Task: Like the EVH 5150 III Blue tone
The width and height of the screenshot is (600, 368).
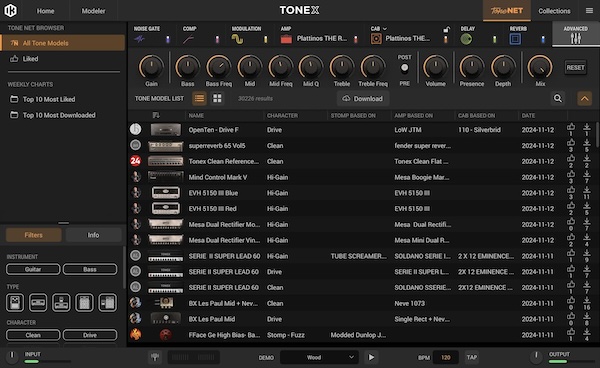Action: coord(571,191)
